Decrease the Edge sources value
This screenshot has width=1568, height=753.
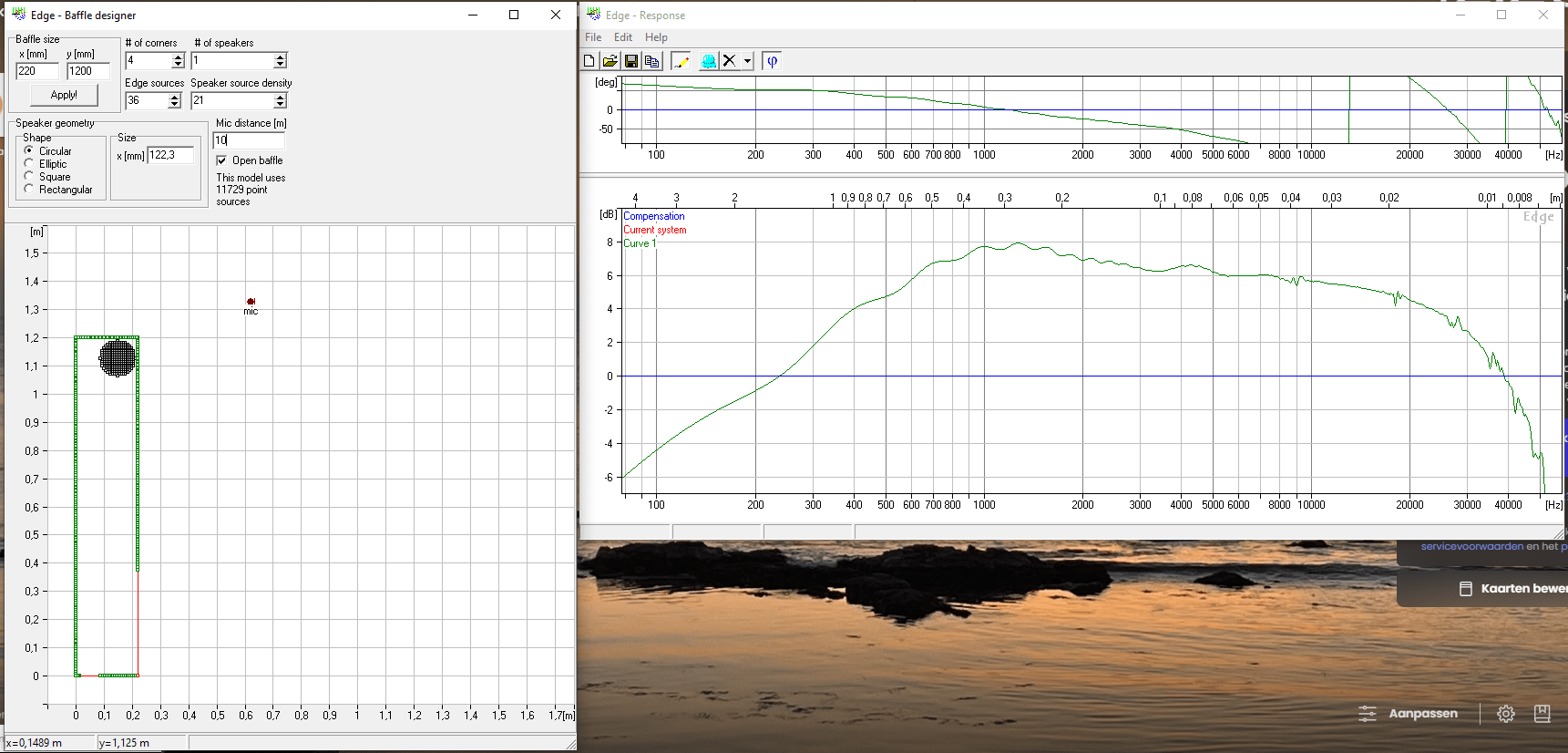[174, 104]
